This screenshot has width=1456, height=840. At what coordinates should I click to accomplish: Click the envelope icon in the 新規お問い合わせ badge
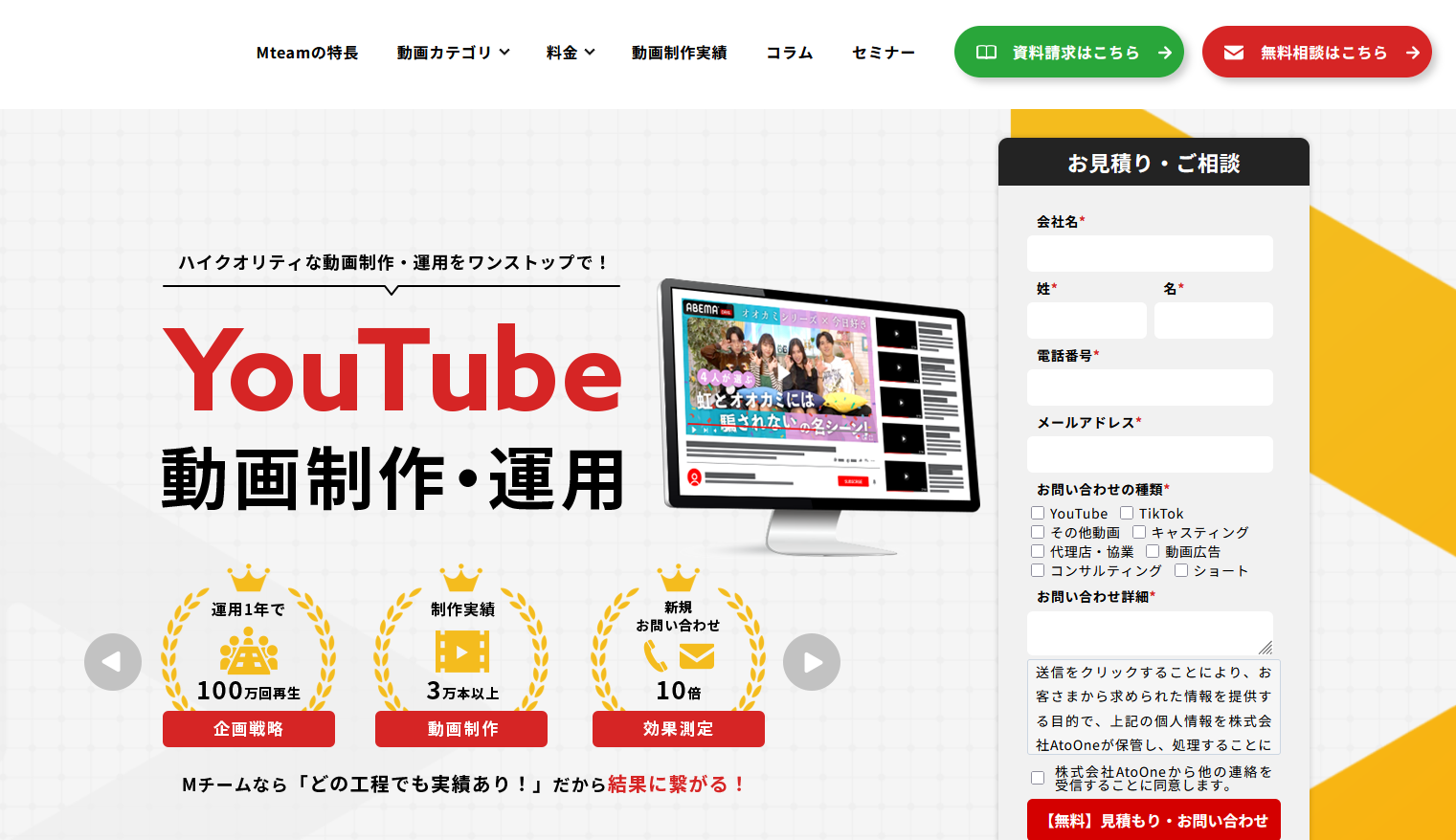coord(697,656)
